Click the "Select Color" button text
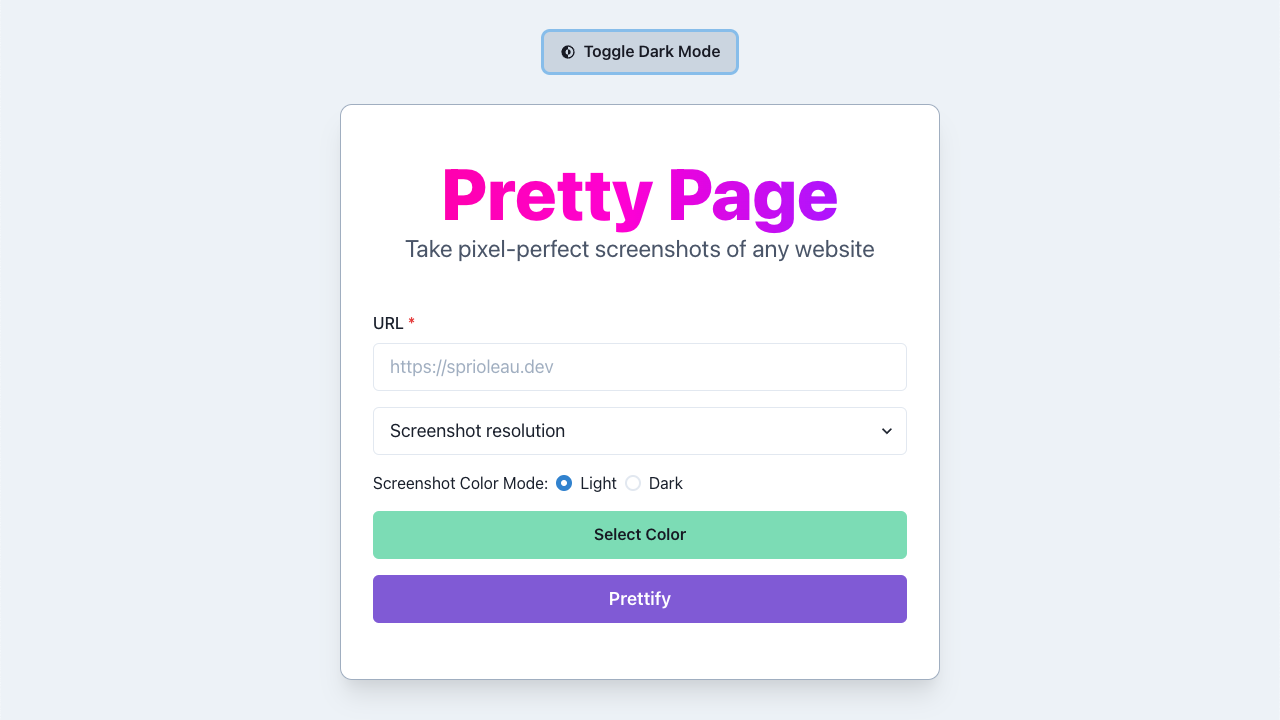 click(640, 535)
